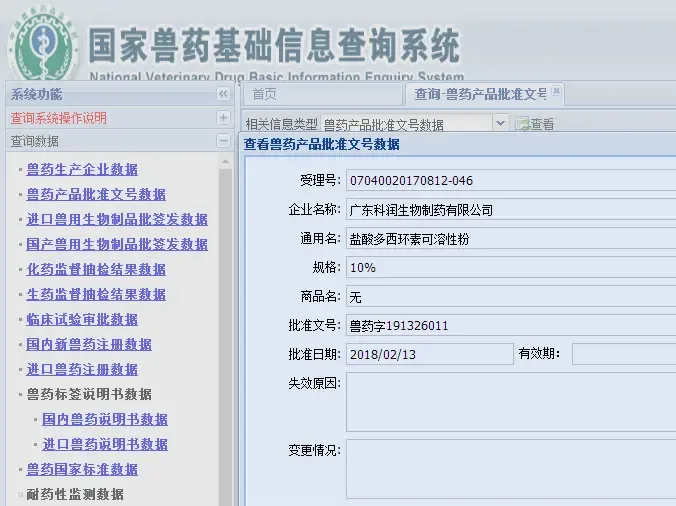Click the 查询系统操作说明 header text

(x=59, y=118)
